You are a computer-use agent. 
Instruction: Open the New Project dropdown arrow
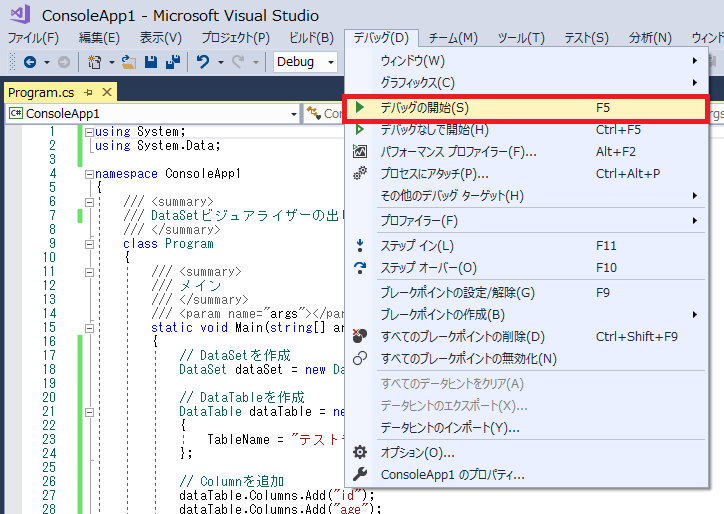pyautogui.click(x=112, y=62)
